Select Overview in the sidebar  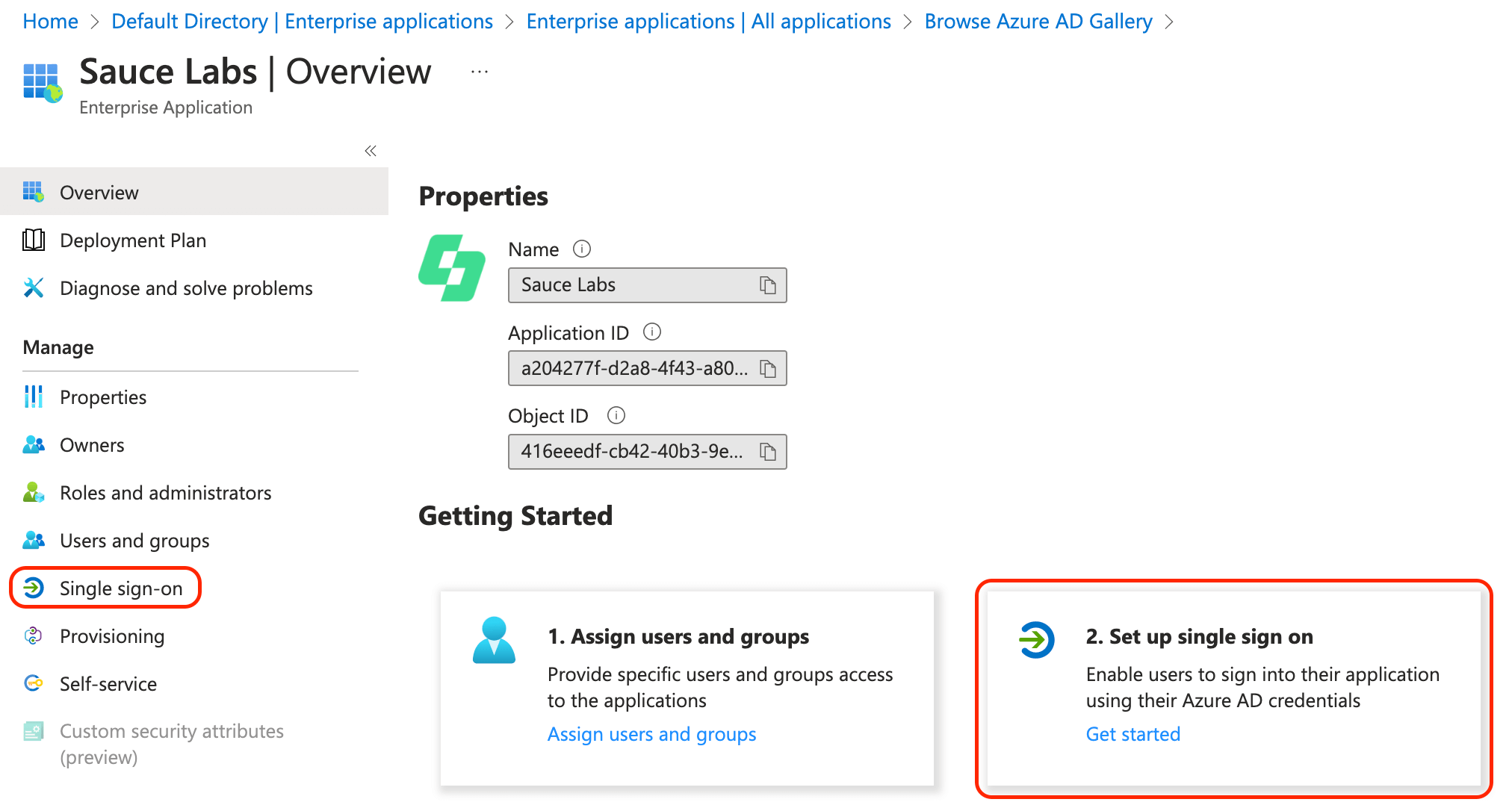click(x=99, y=192)
